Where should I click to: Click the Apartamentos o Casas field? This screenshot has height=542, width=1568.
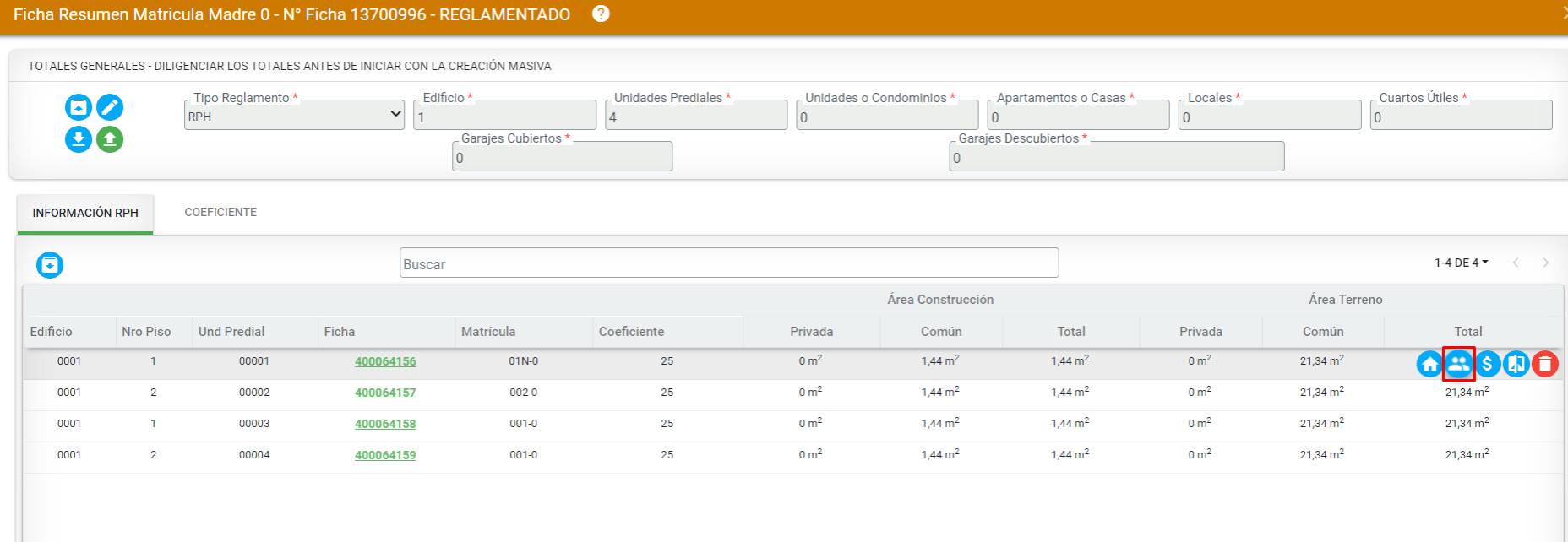click(x=1079, y=115)
